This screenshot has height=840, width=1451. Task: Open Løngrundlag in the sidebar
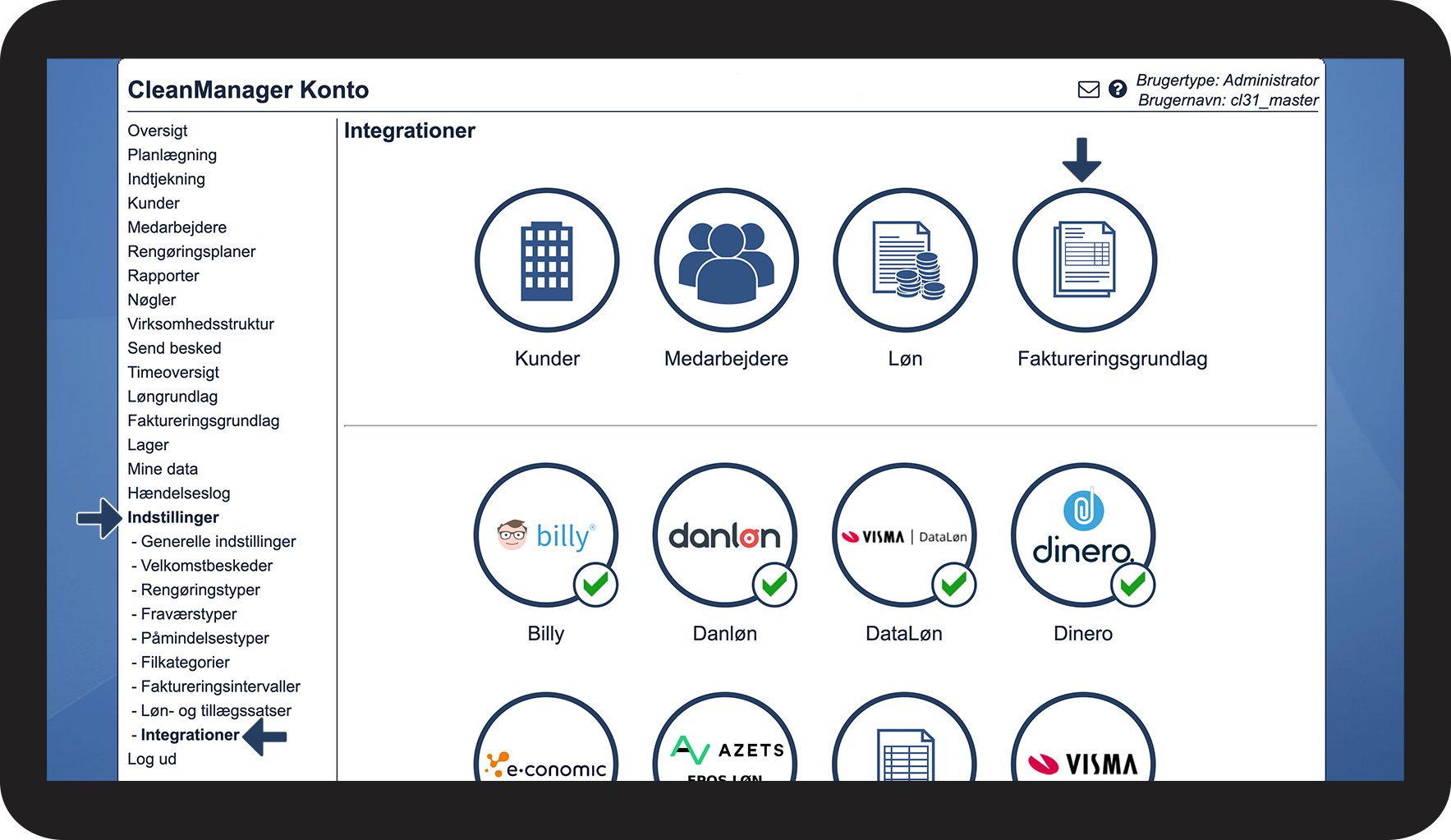172,397
